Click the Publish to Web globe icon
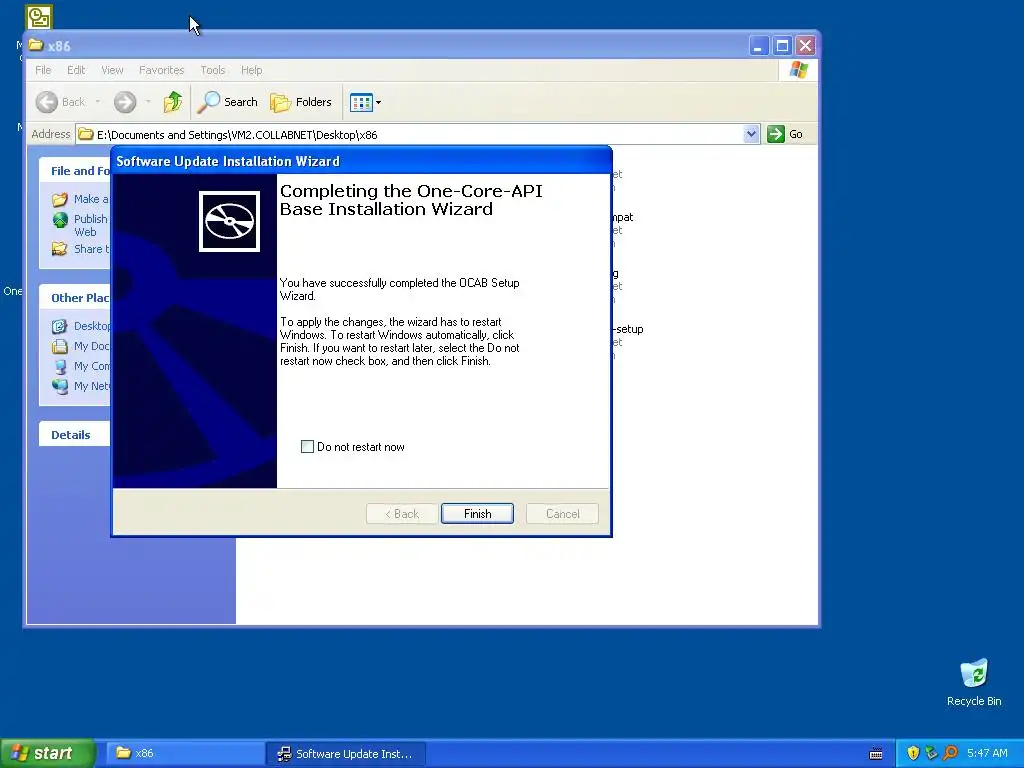The height and width of the screenshot is (768, 1024). (x=60, y=220)
